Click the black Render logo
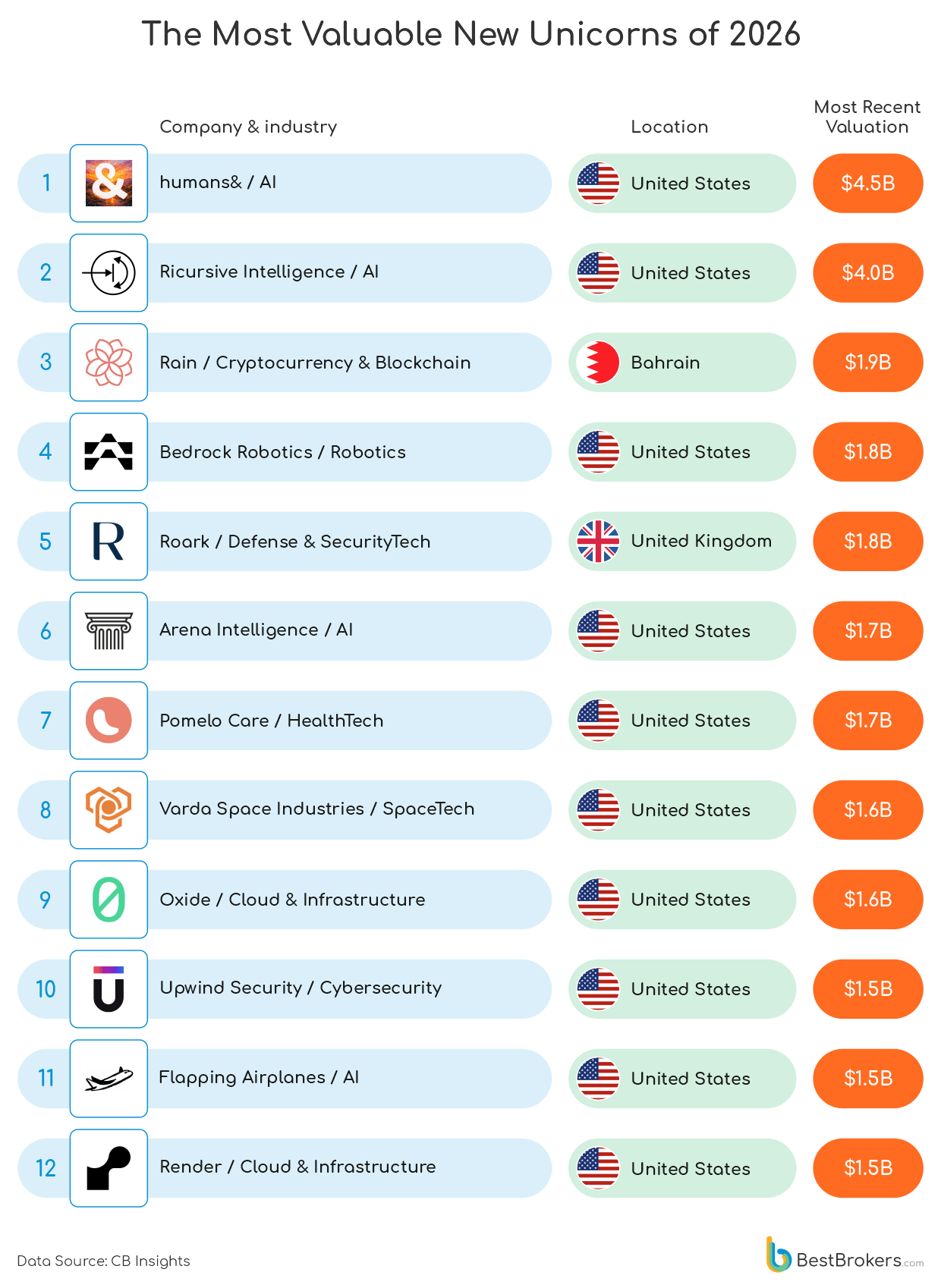 pyautogui.click(x=109, y=1168)
